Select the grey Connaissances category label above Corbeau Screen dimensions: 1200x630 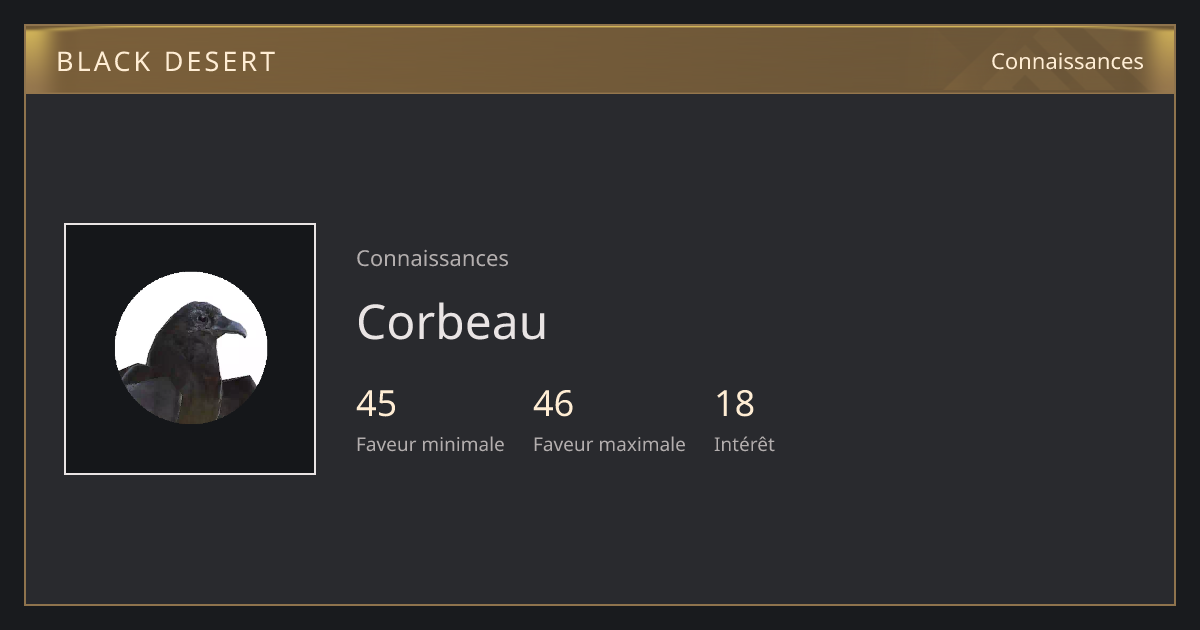[432, 258]
